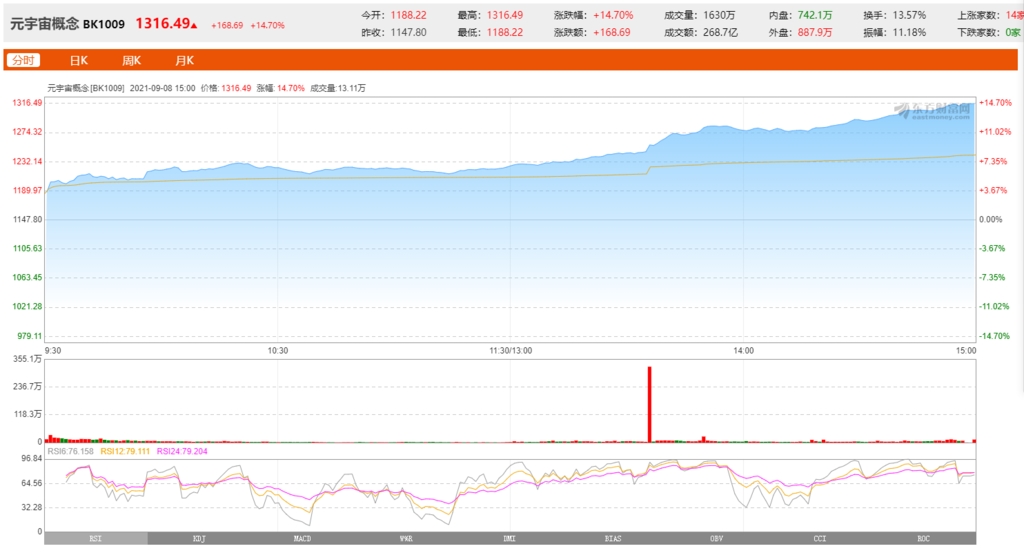Select the RSI indicator tab

coord(95,539)
